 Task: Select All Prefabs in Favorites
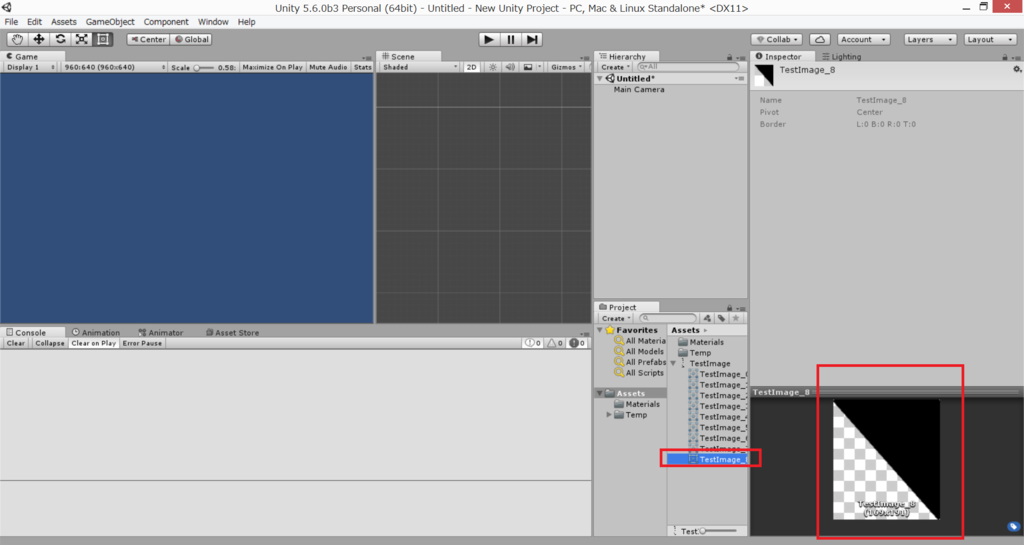click(640, 362)
